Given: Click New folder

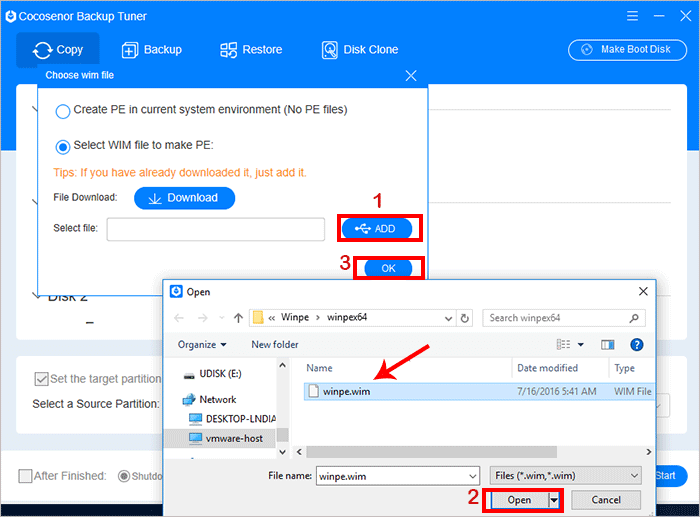Looking at the screenshot, I should [x=275, y=345].
